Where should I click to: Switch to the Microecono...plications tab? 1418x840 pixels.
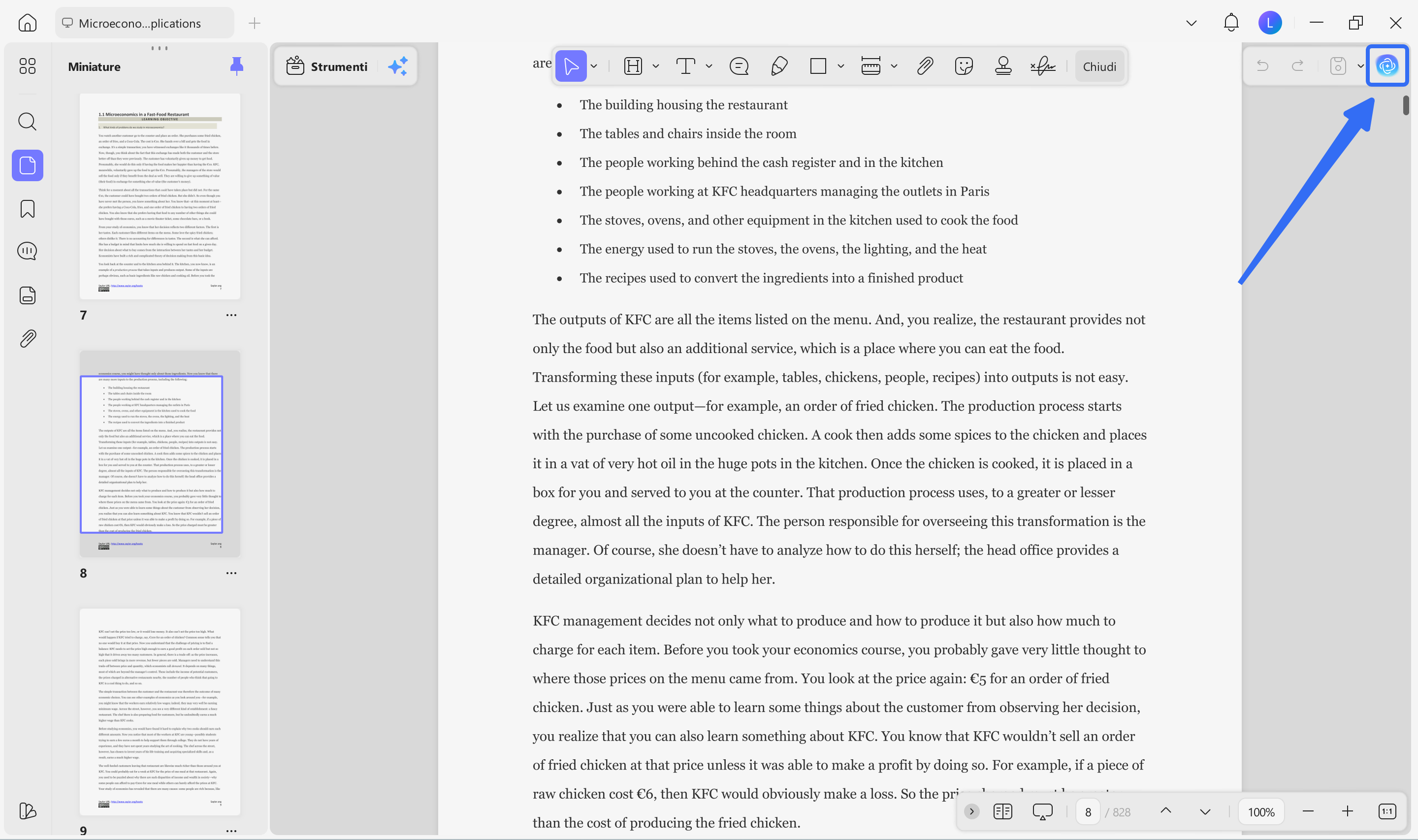click(144, 23)
